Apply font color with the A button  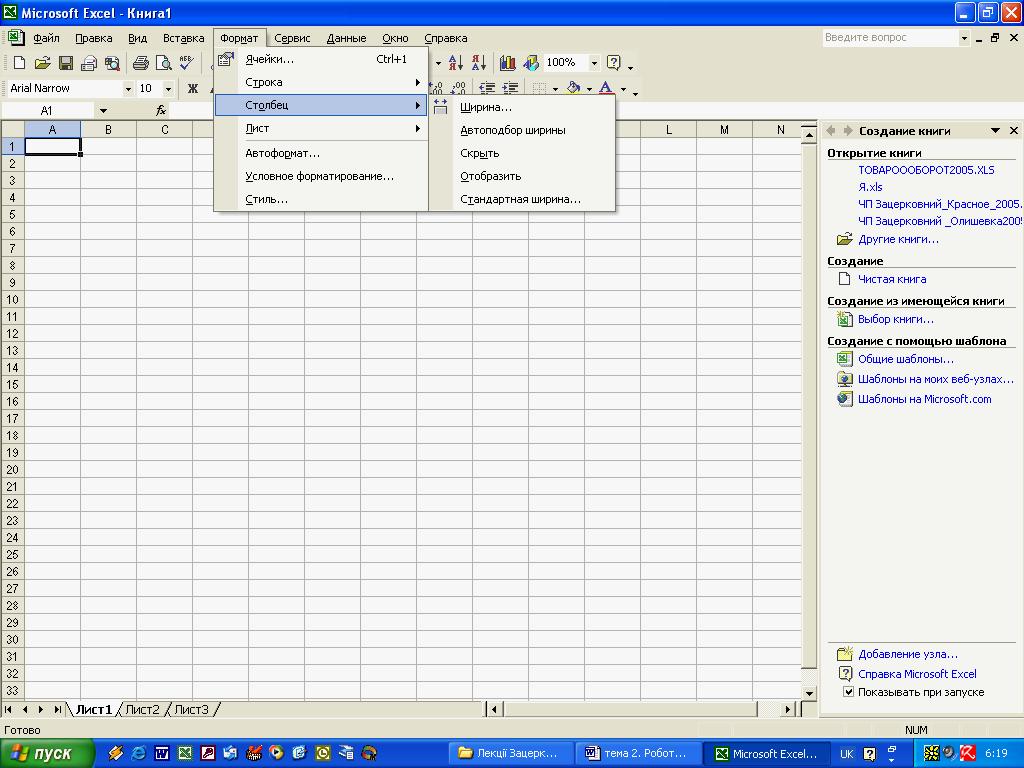coord(606,88)
